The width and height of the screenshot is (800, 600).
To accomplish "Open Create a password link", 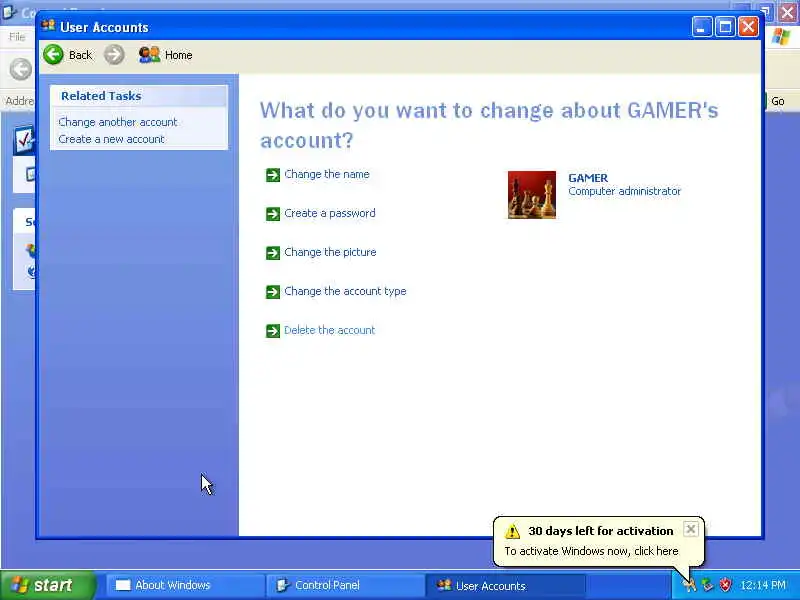I will pyautogui.click(x=330, y=213).
